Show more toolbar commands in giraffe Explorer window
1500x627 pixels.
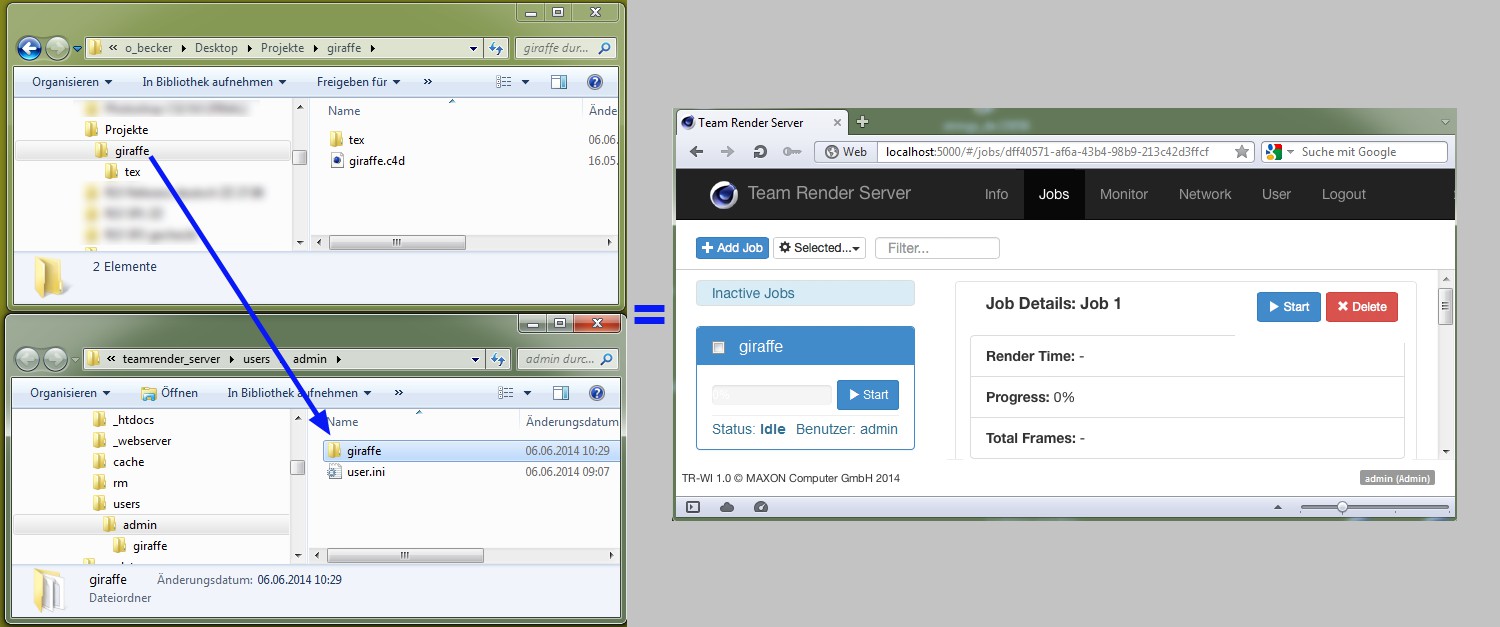[x=428, y=82]
